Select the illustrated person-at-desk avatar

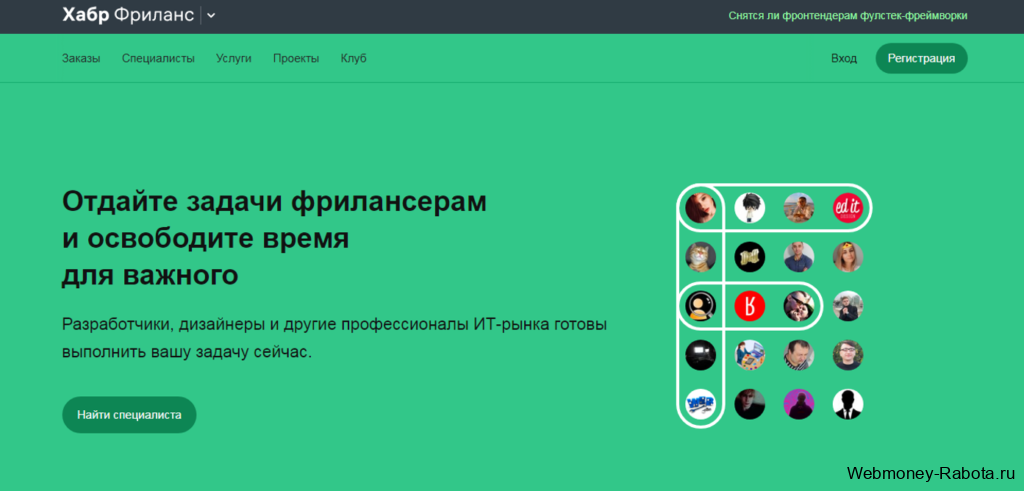750,355
